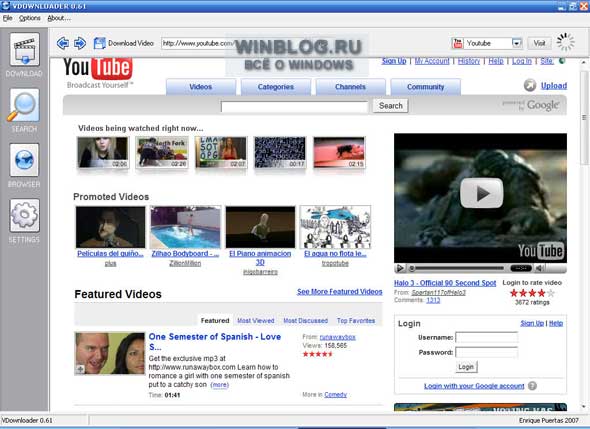
Task: Open Login with your Google account link
Action: pyautogui.click(x=474, y=386)
